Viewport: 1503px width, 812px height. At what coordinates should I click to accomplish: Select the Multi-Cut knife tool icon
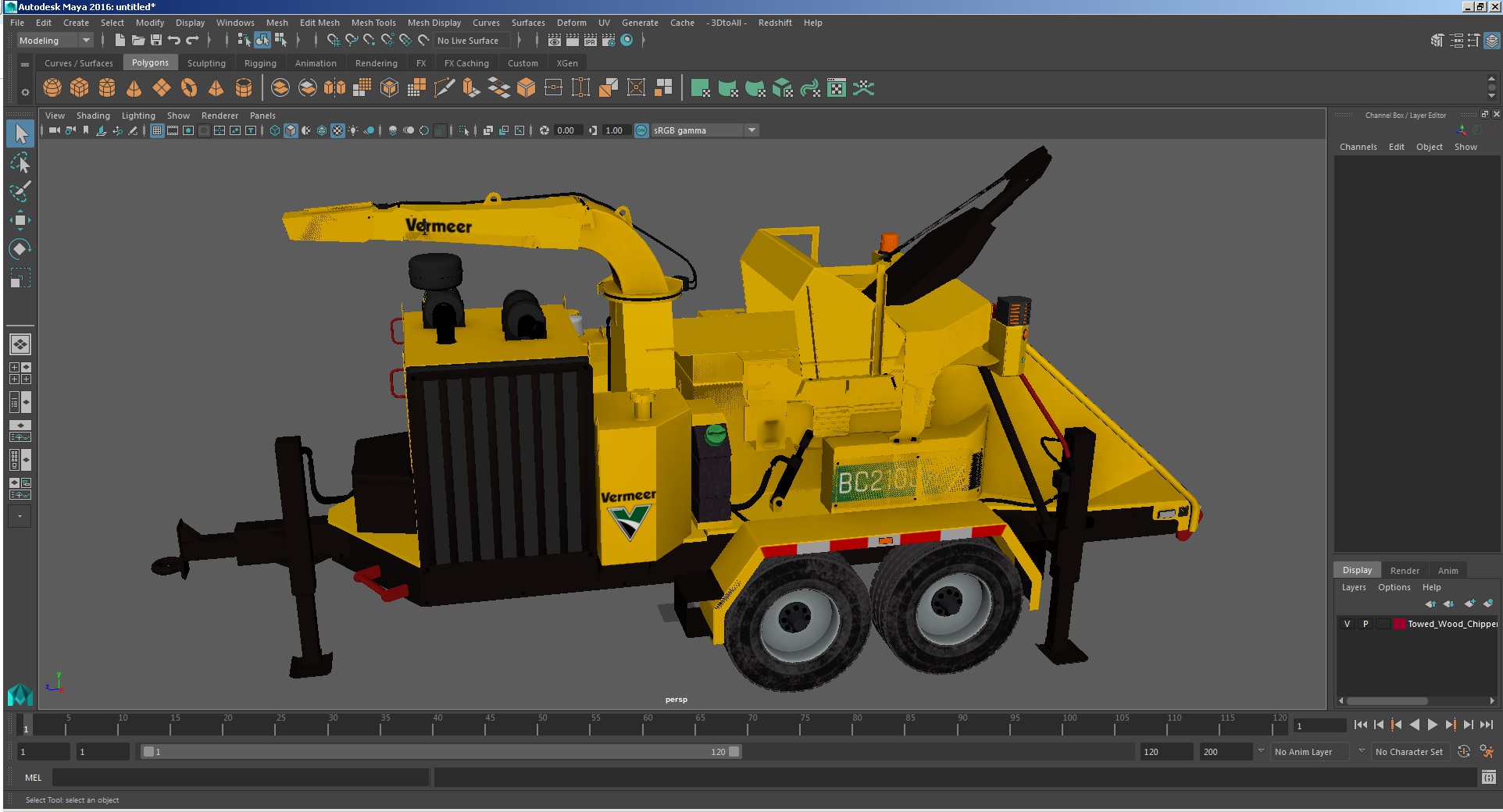pyautogui.click(x=444, y=88)
